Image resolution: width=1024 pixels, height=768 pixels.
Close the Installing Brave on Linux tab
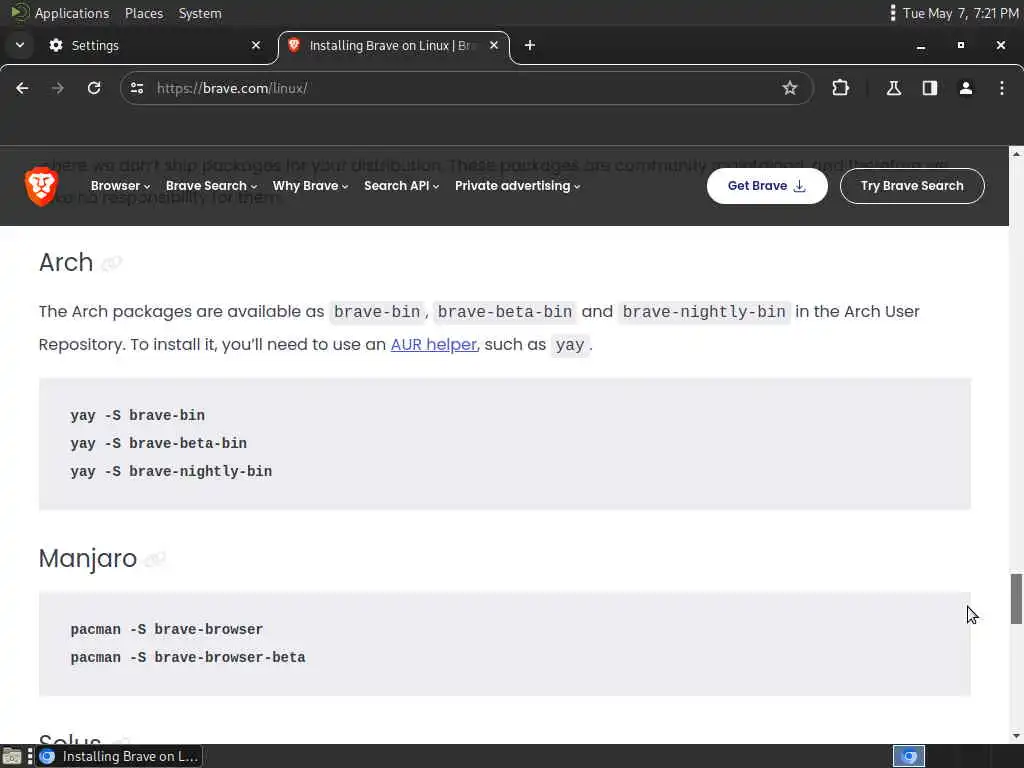(x=494, y=45)
